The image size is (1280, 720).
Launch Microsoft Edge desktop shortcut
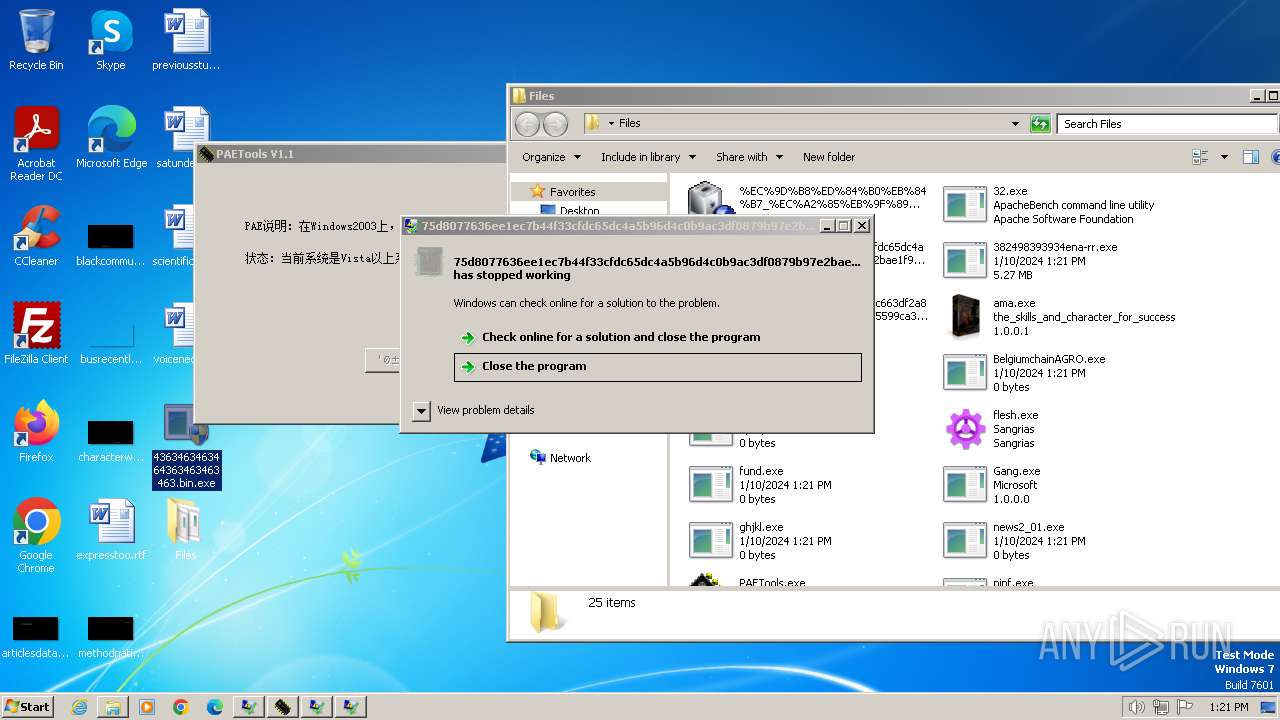[111, 138]
